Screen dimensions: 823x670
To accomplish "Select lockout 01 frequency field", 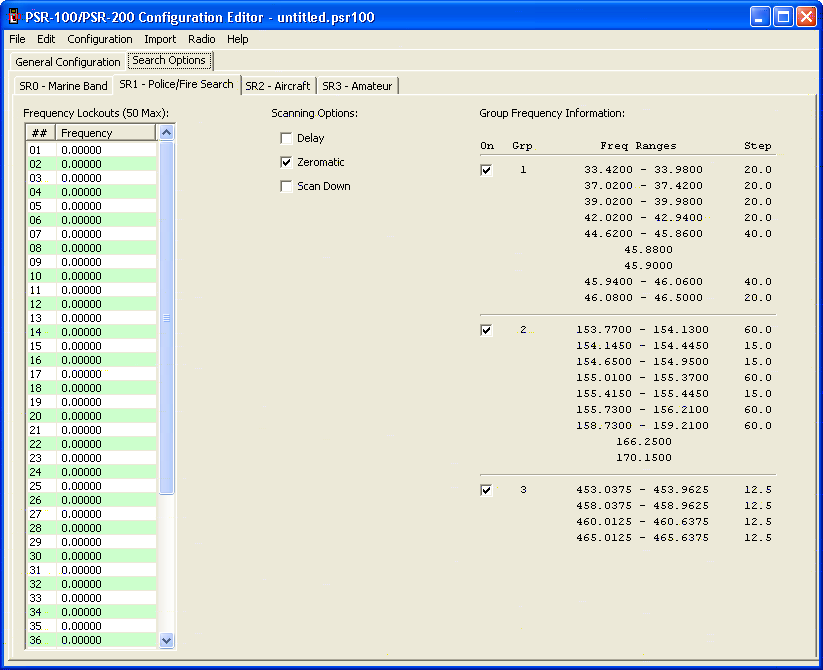I will tap(106, 150).
